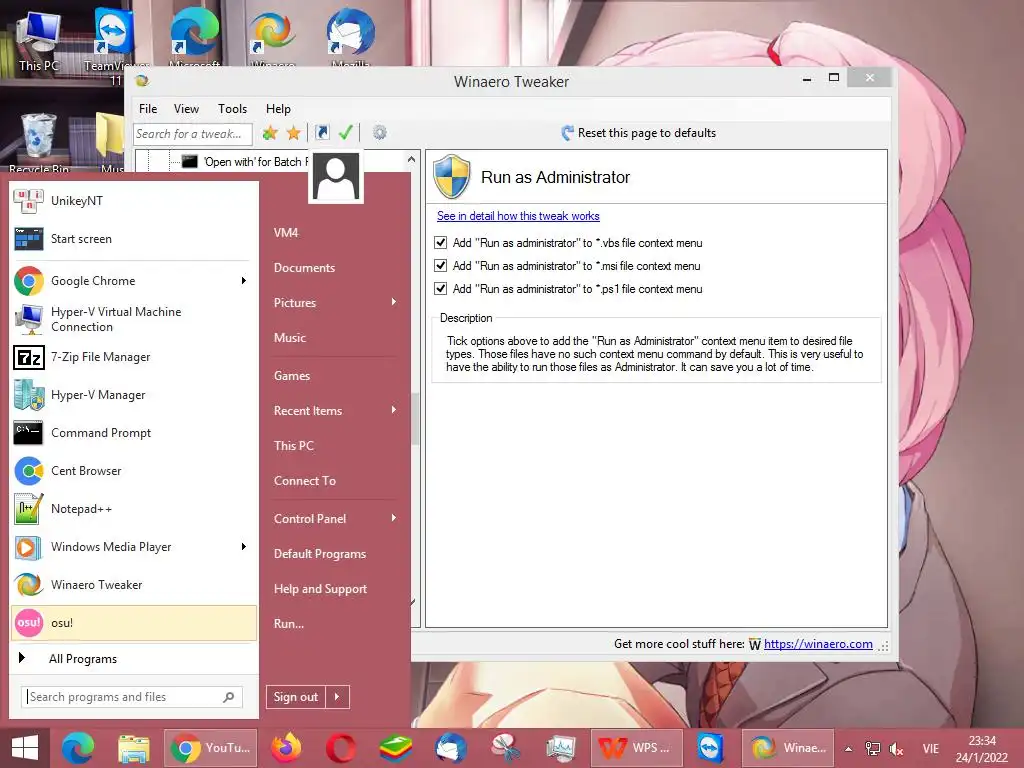
Task: Open the File menu in Winaero Tweaker
Action: [x=148, y=109]
